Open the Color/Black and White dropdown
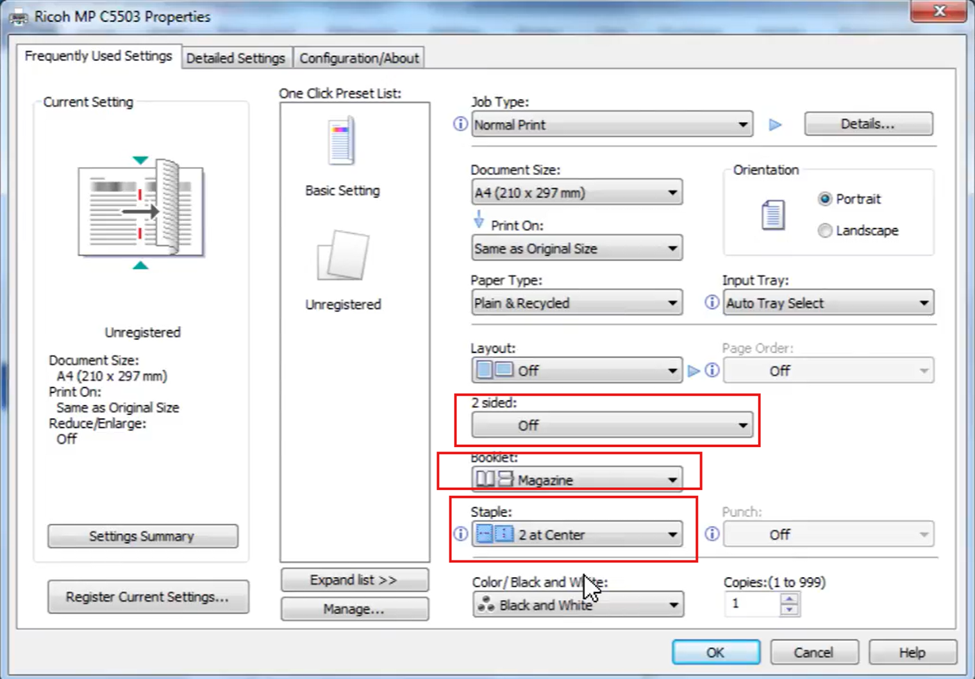975x679 pixels. coord(578,604)
